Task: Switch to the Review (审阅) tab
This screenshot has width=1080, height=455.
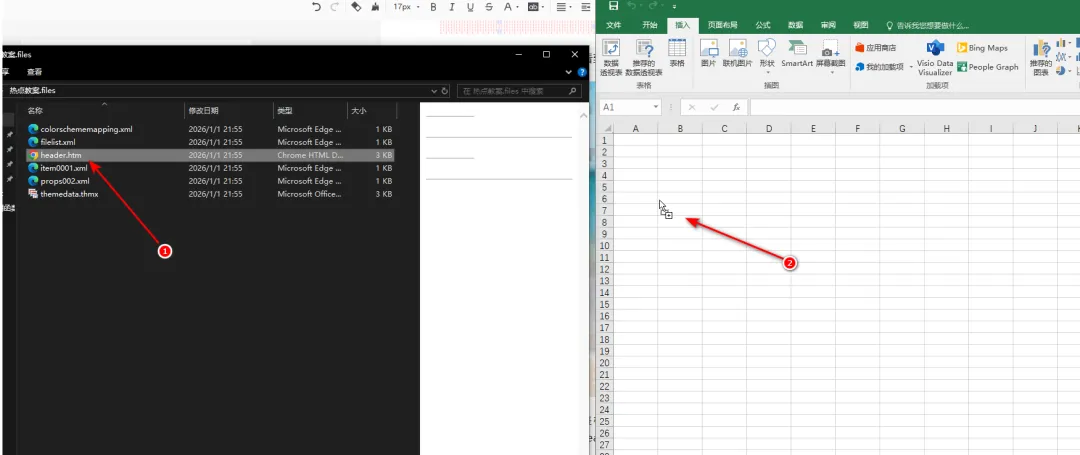Action: click(828, 25)
